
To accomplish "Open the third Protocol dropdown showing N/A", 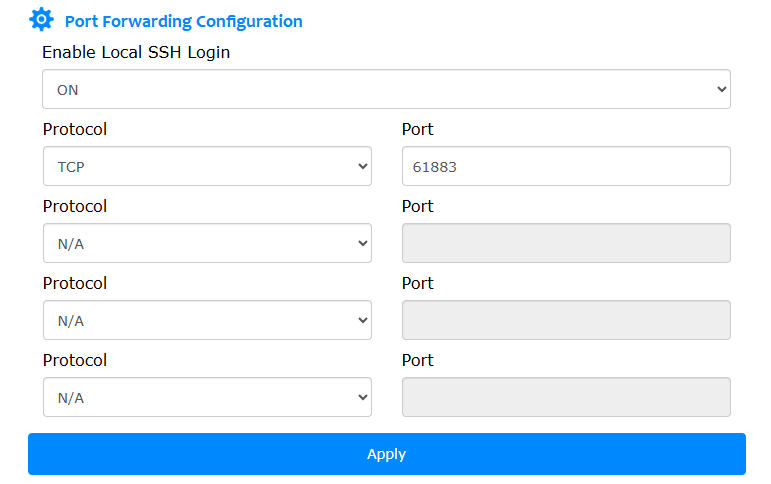I will [207, 320].
